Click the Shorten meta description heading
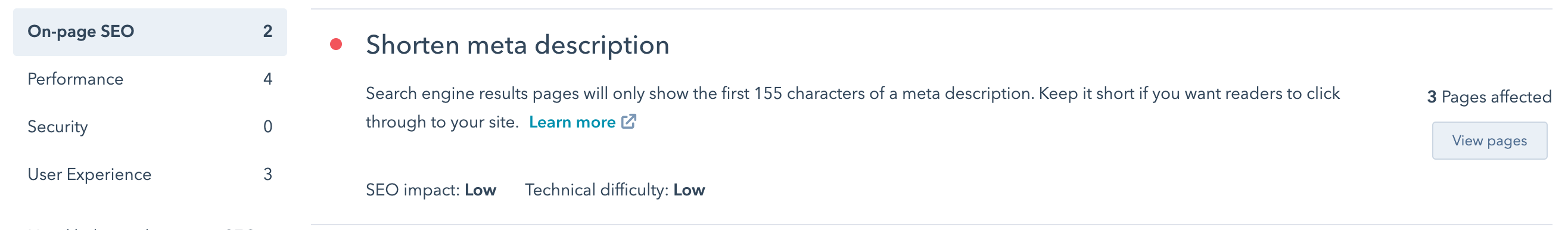The width and height of the screenshot is (1568, 230). 517,45
